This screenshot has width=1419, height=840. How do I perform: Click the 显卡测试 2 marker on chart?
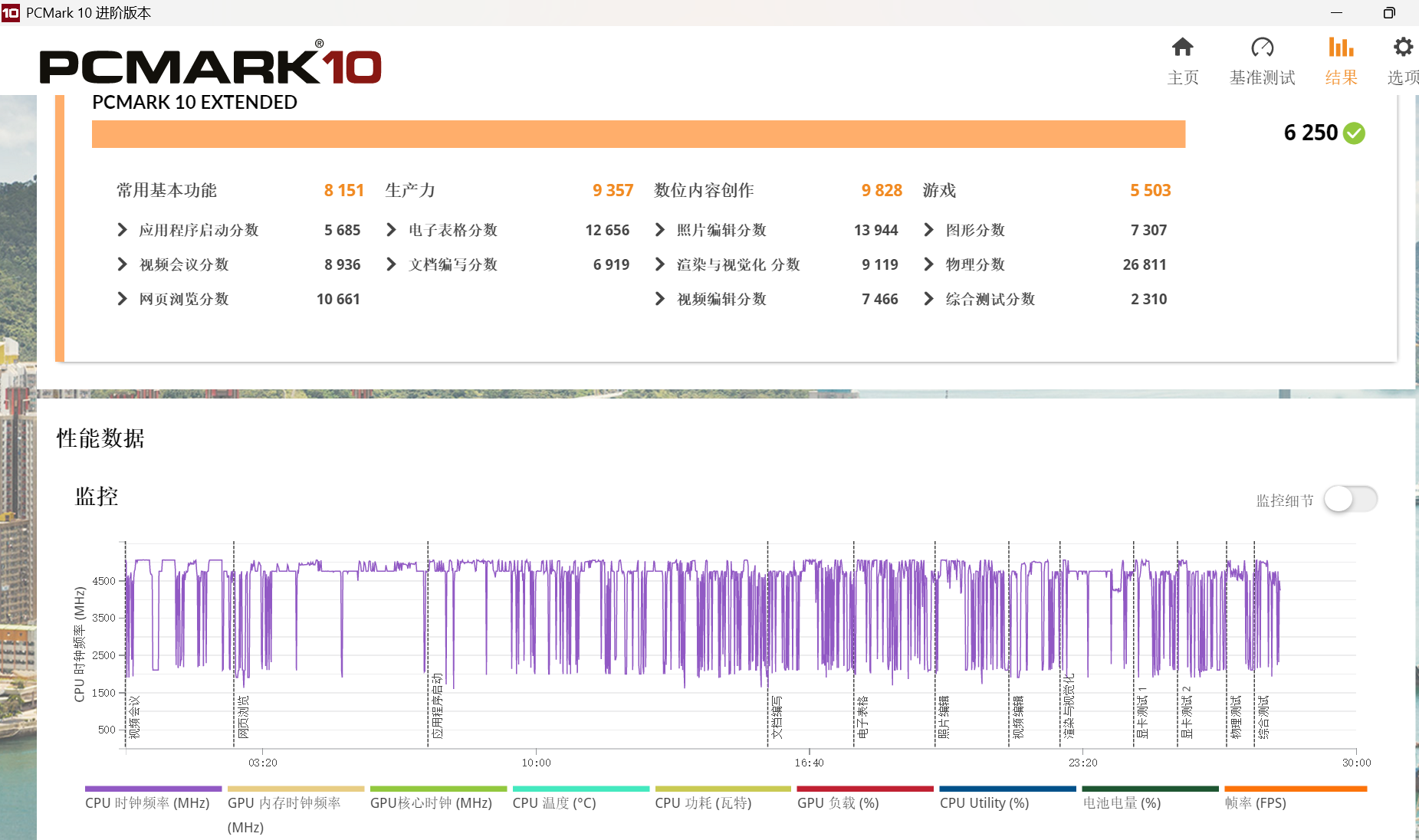tap(1187, 712)
